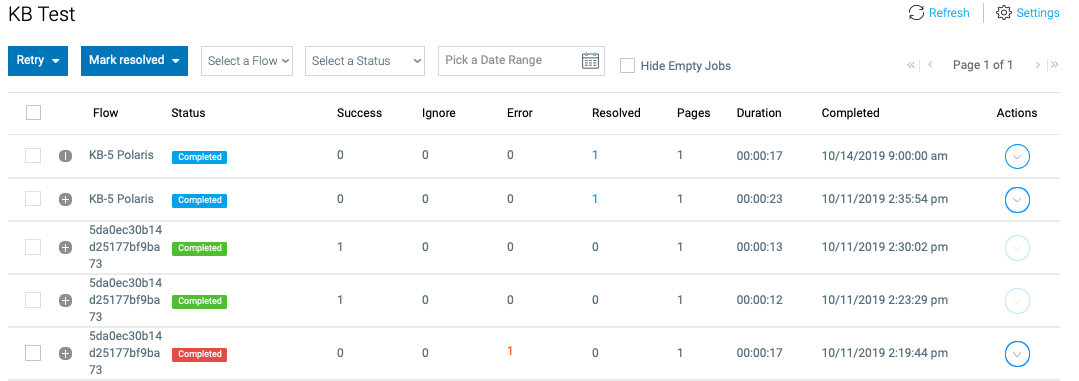Click the Duration column header
Image resolution: width=1079 pixels, height=381 pixels.
click(x=759, y=113)
